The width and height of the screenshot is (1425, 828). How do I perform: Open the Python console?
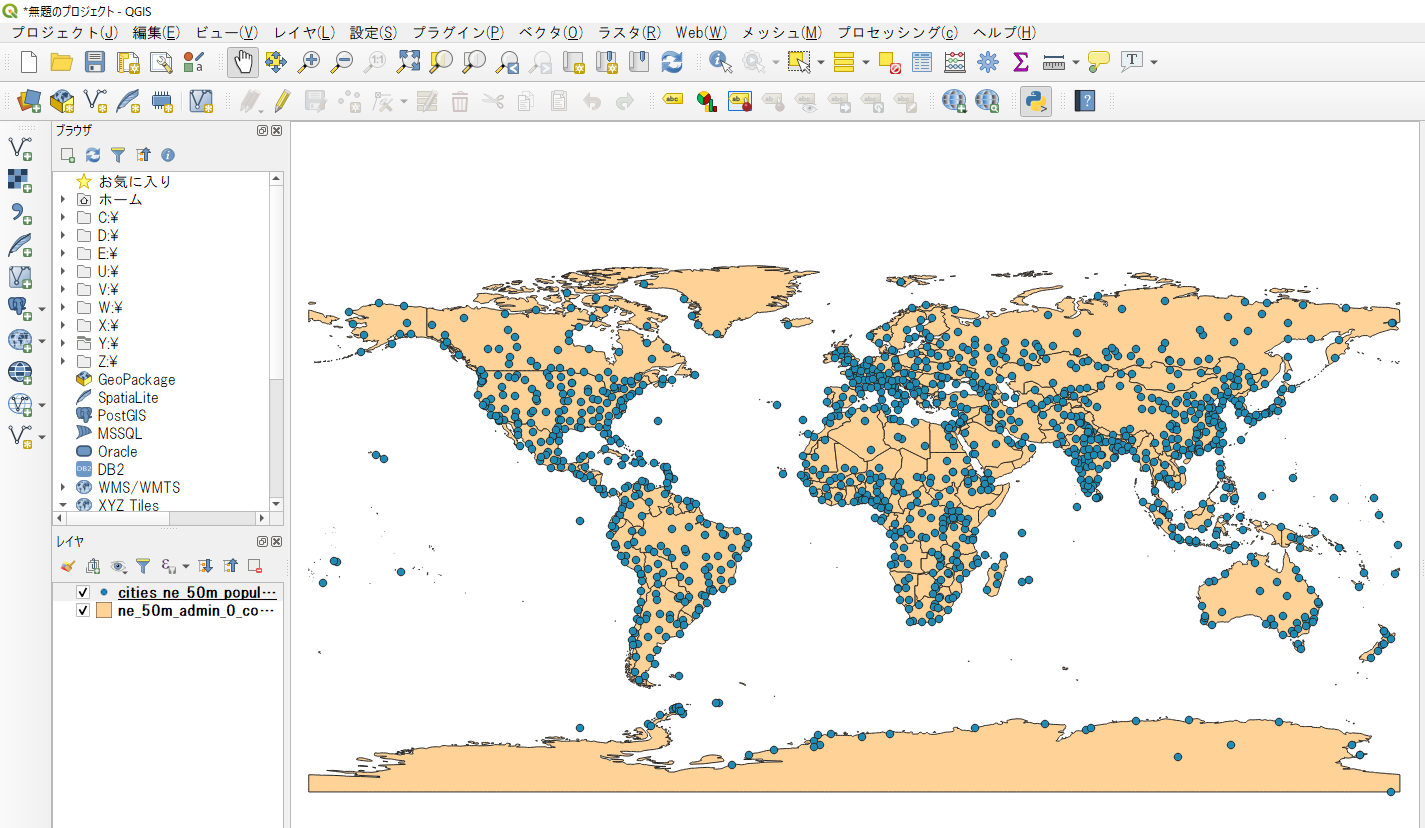pyautogui.click(x=1035, y=101)
